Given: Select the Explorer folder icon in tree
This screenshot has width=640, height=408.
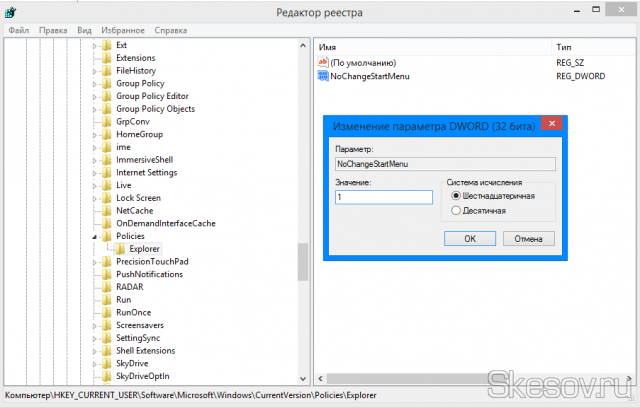Looking at the screenshot, I should [x=120, y=248].
